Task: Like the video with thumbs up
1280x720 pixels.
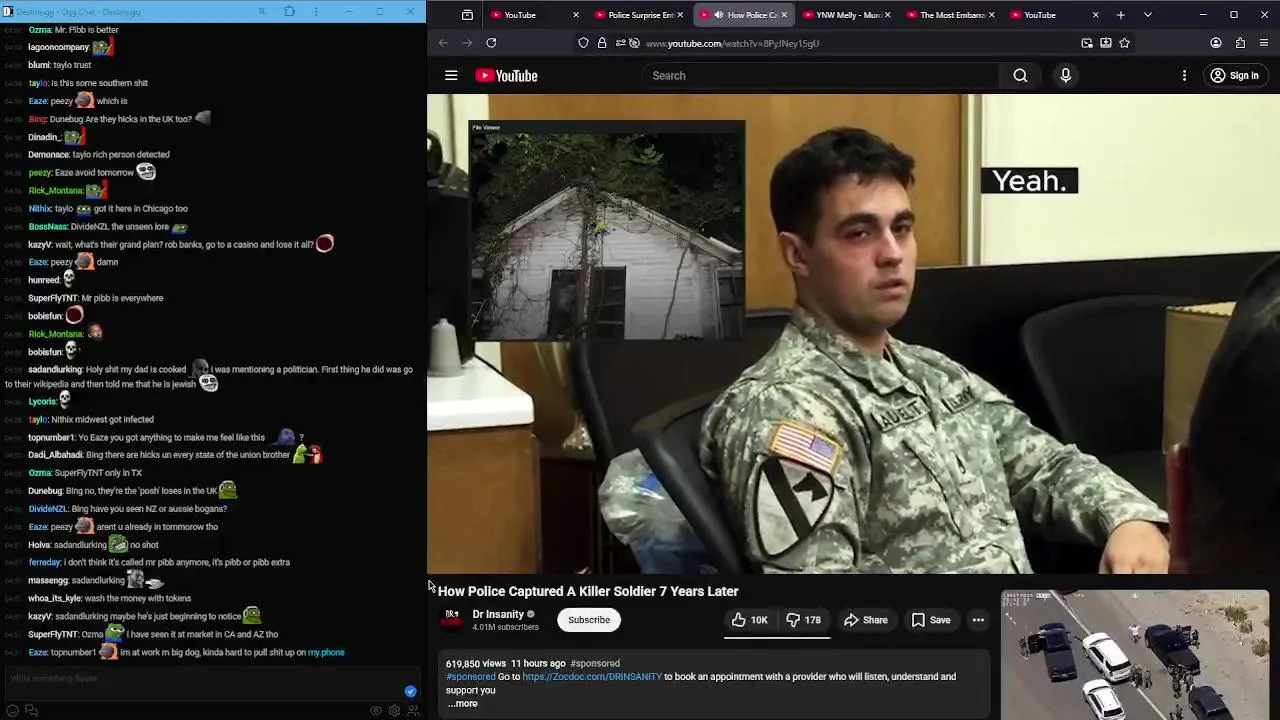Action: pos(750,620)
